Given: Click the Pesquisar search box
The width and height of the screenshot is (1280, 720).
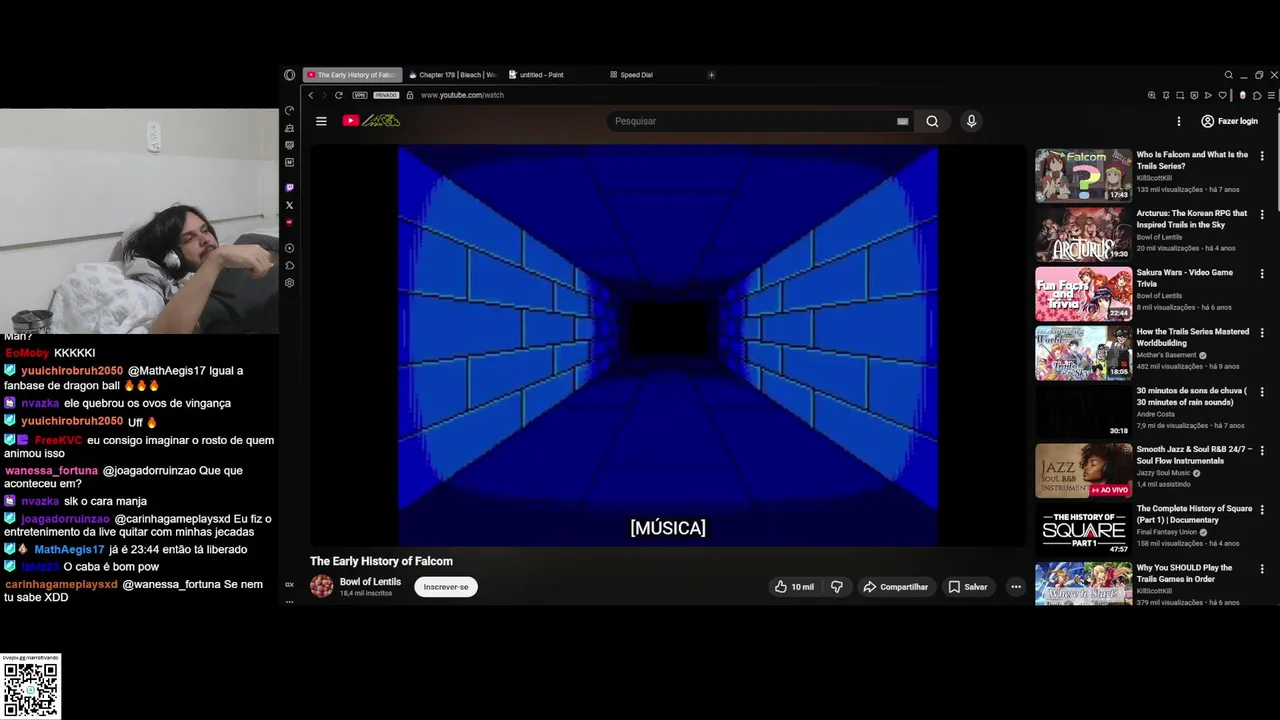Looking at the screenshot, I should coord(750,121).
